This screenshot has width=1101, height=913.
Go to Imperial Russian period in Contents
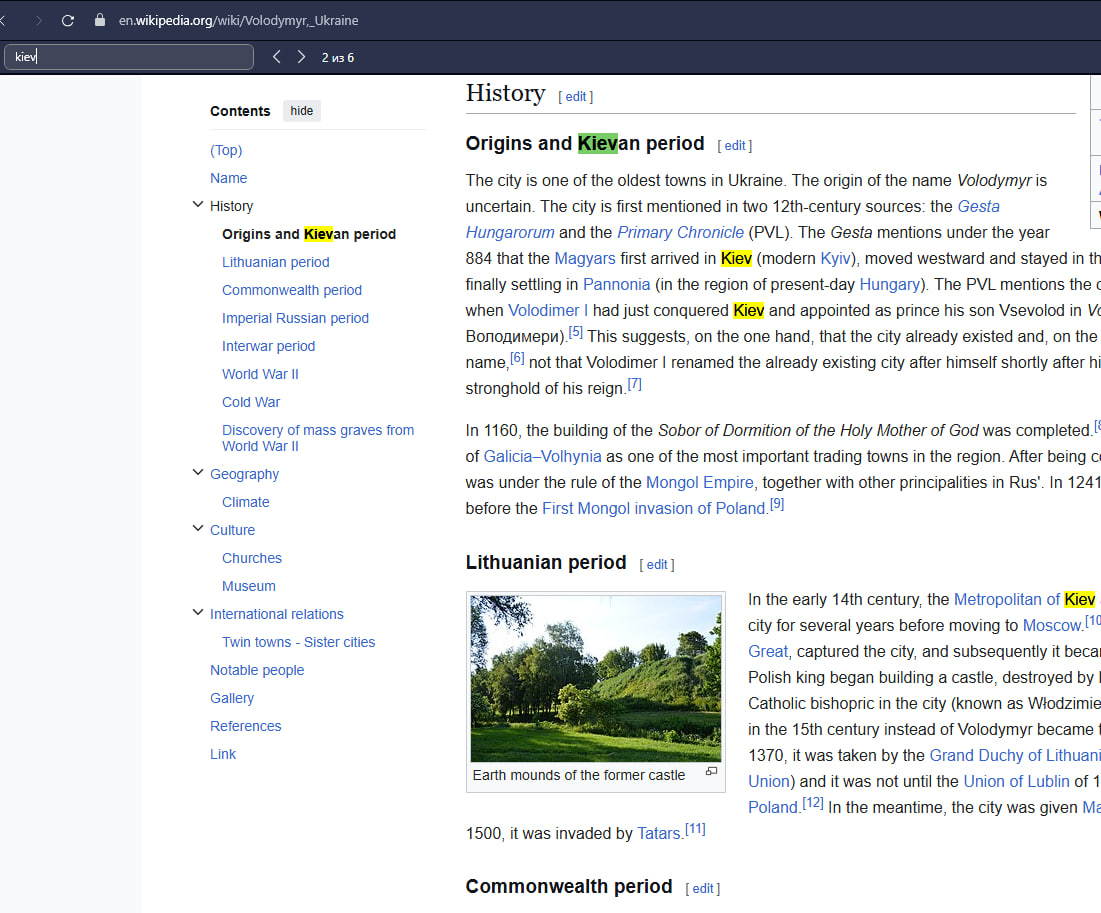pyautogui.click(x=295, y=319)
